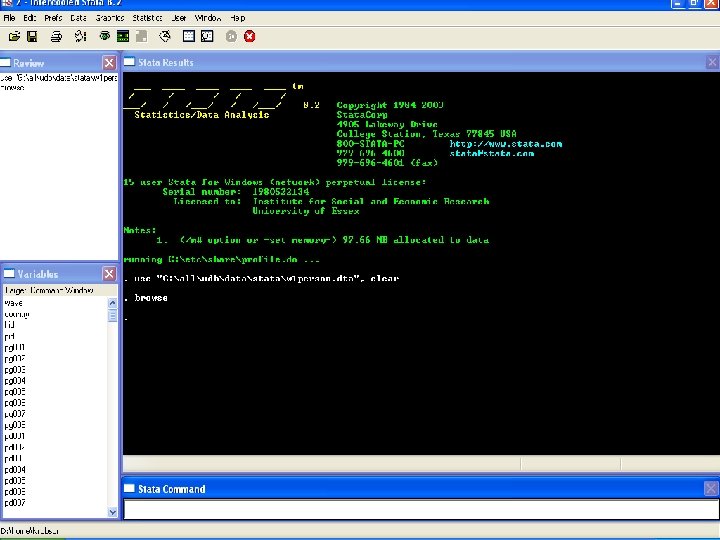Close the Variables panel
Image resolution: width=720 pixels, height=540 pixels.
(109, 274)
